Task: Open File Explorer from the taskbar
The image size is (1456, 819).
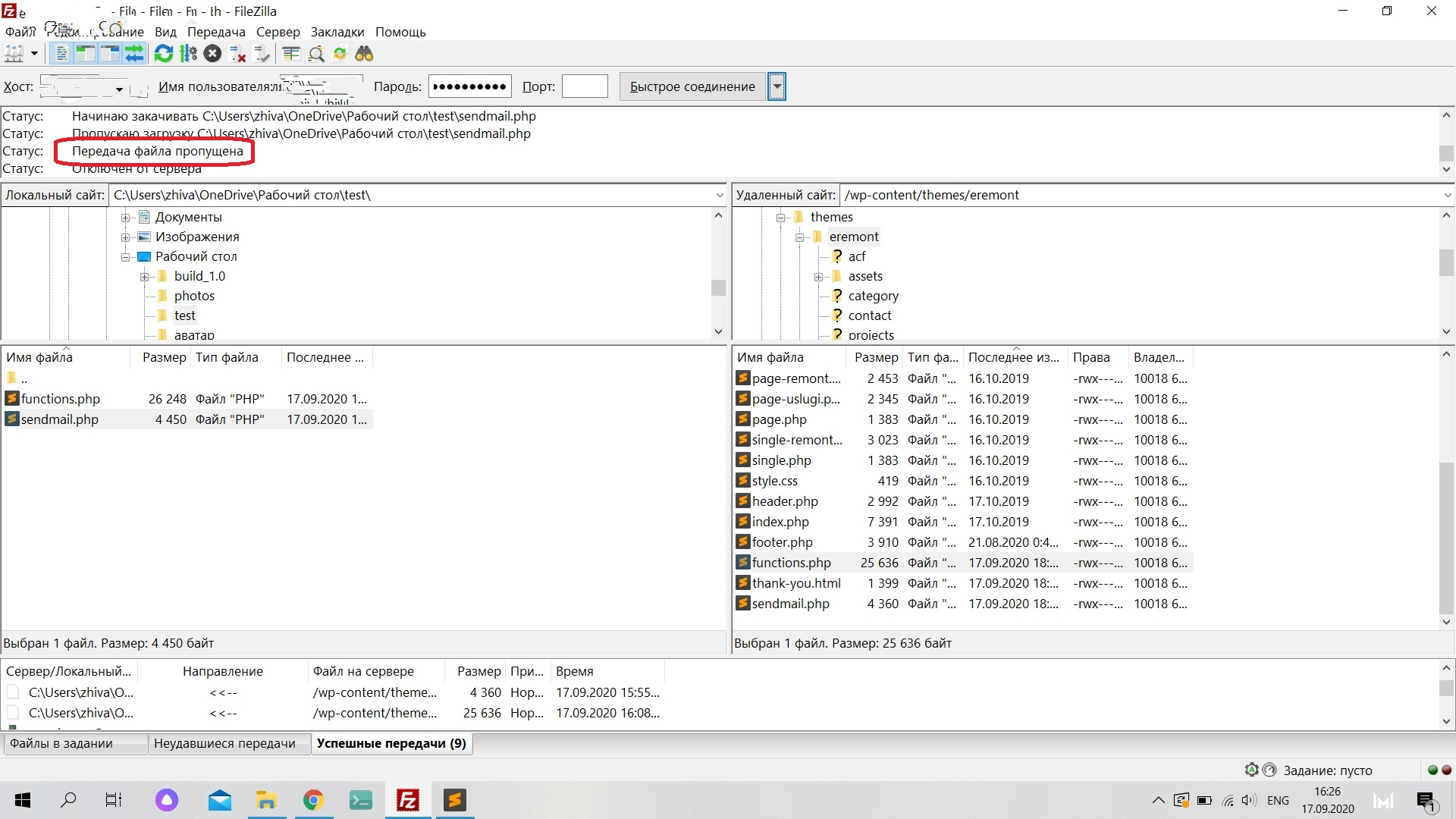Action: 266,800
